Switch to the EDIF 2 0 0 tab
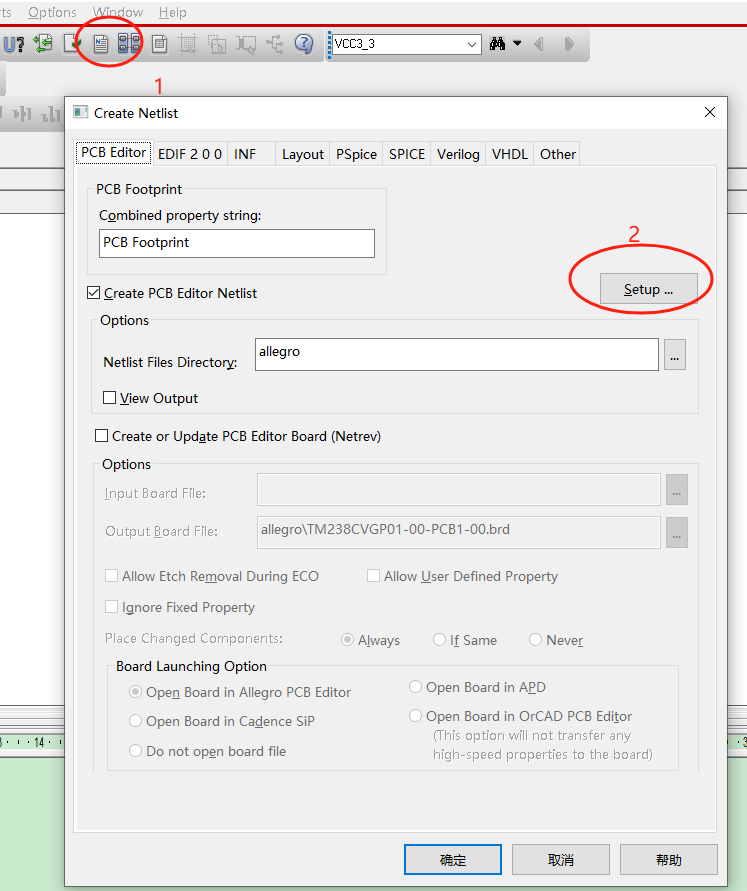 click(190, 154)
